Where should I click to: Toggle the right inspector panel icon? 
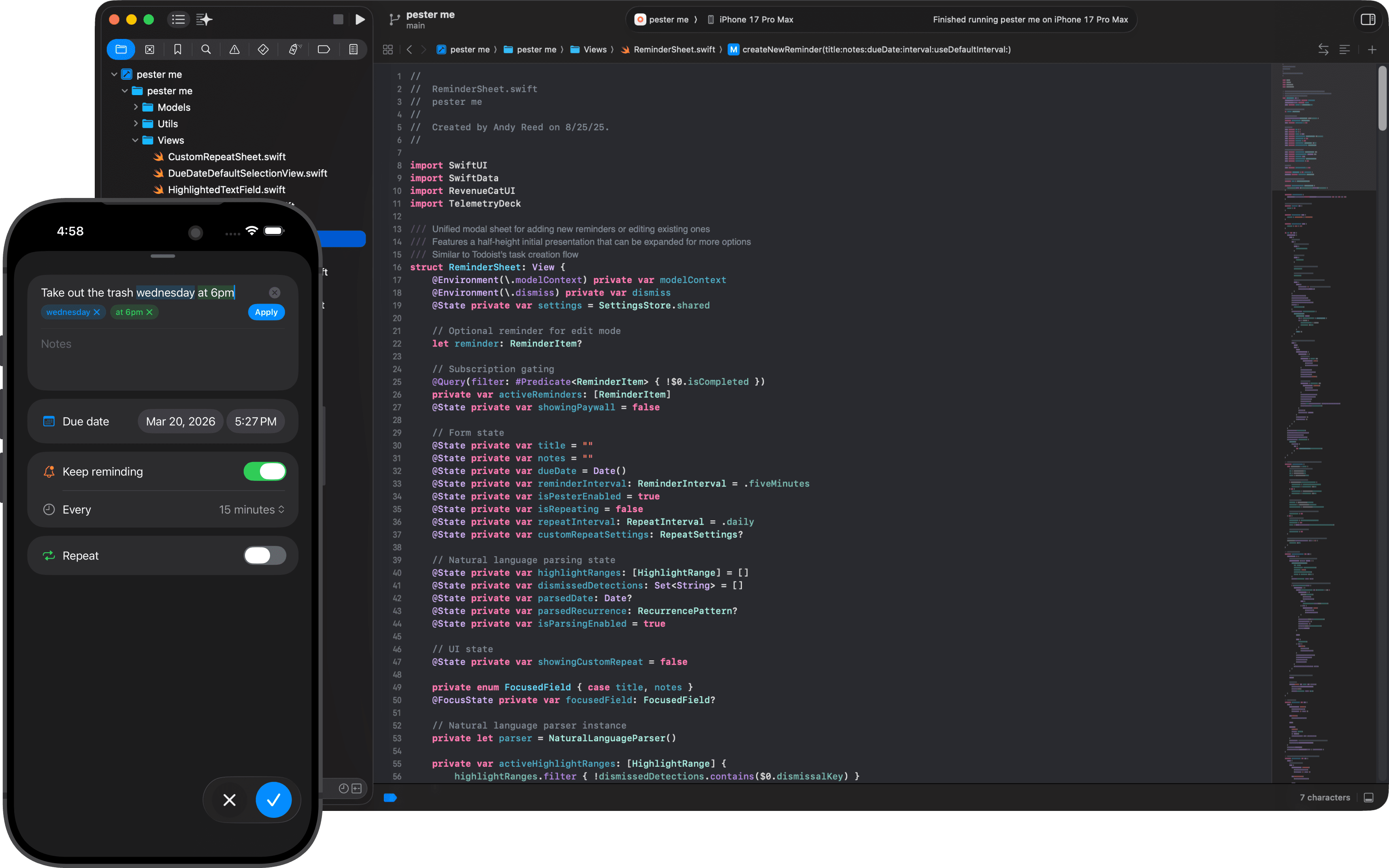click(1368, 19)
